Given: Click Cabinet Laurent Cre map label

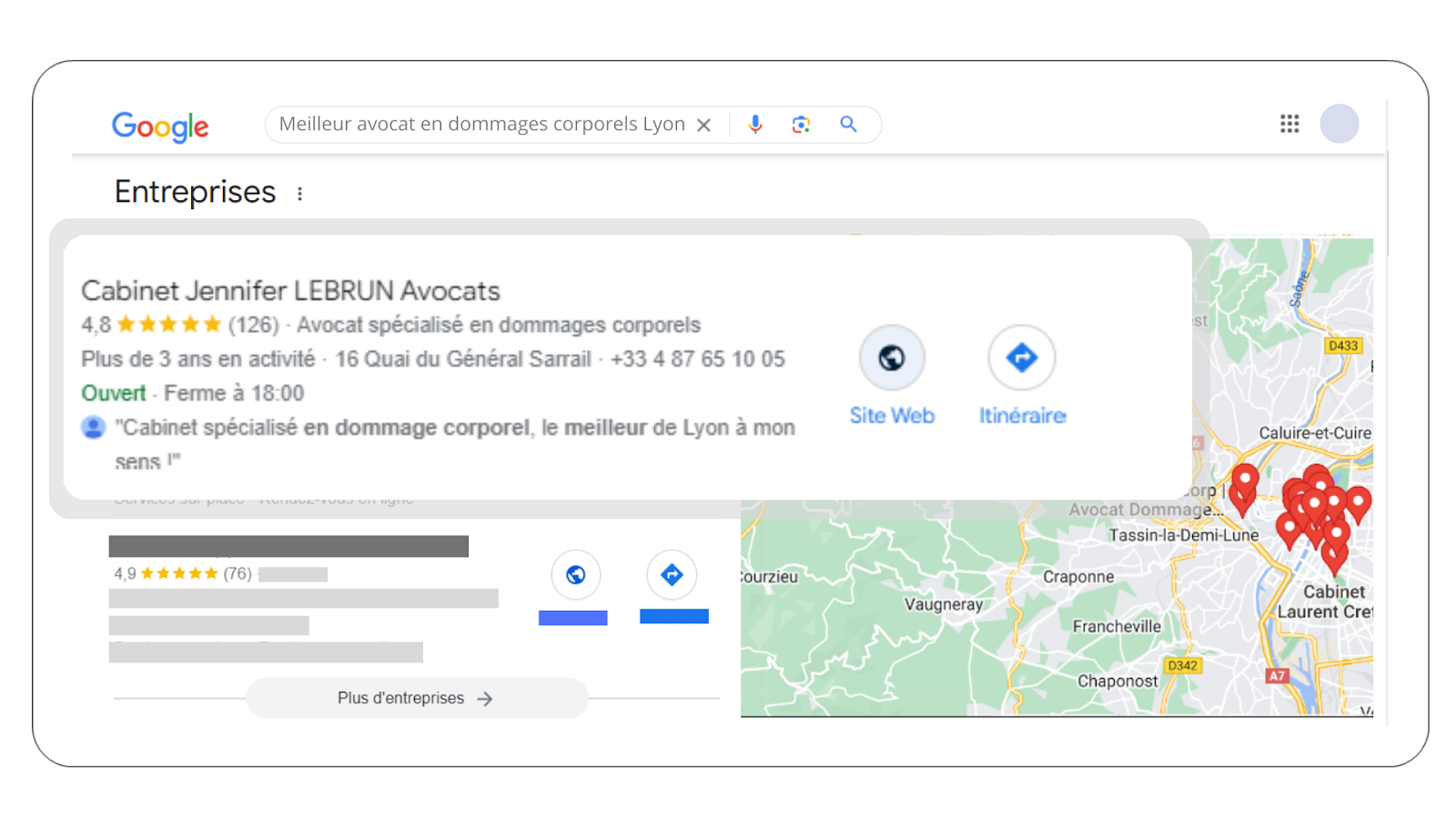Looking at the screenshot, I should (x=1327, y=602).
